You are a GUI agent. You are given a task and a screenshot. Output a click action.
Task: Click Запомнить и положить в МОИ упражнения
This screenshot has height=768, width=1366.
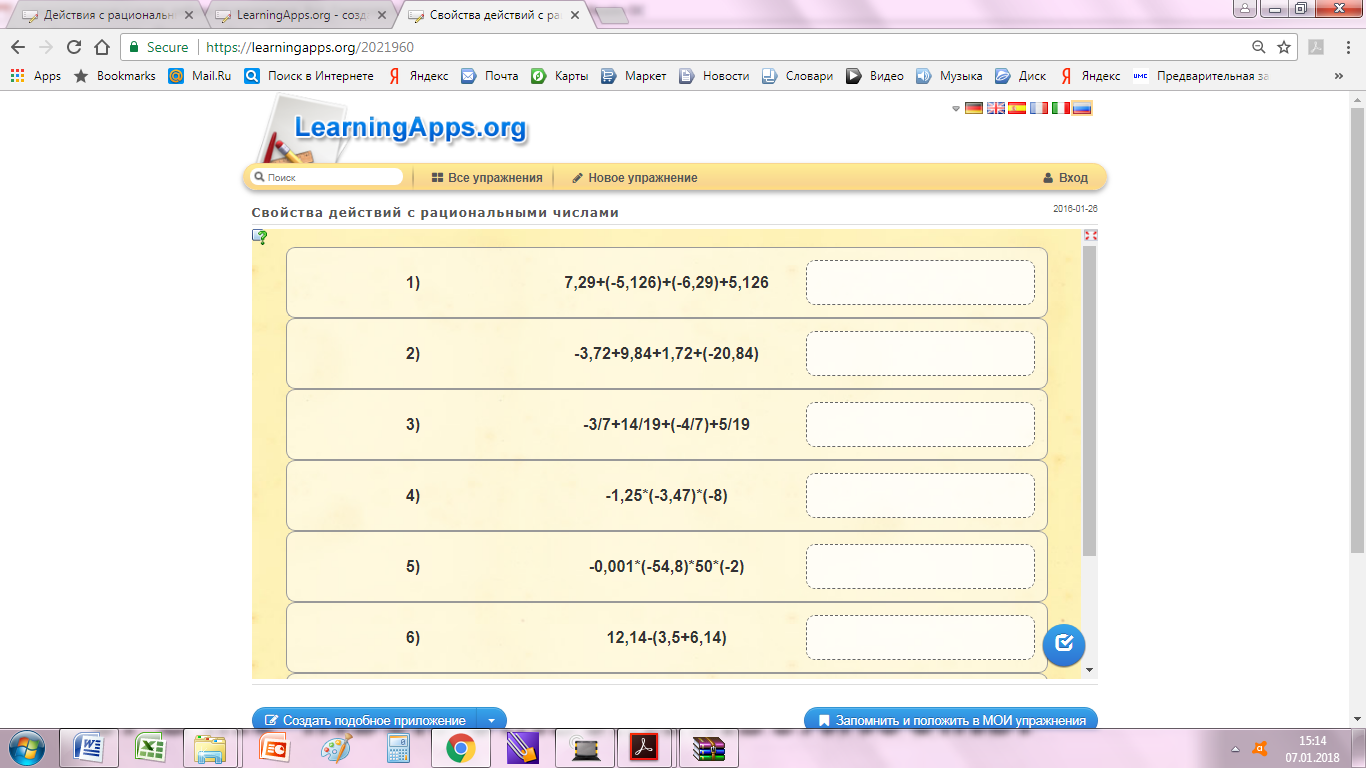(951, 720)
